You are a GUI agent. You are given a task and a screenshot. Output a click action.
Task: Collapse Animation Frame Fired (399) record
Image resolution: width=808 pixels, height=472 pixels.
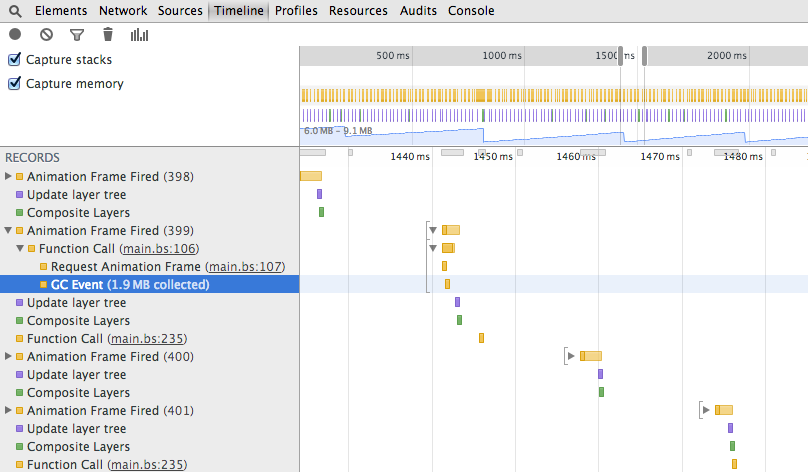point(9,231)
